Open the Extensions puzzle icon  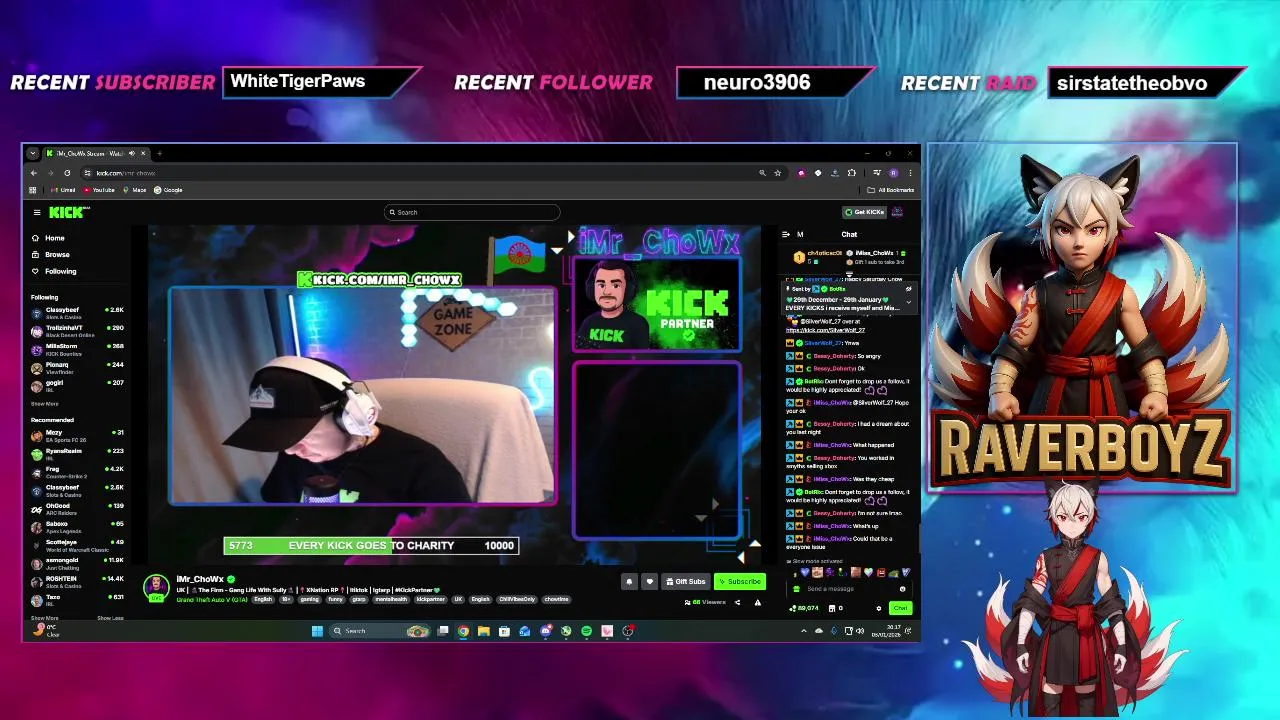(852, 173)
